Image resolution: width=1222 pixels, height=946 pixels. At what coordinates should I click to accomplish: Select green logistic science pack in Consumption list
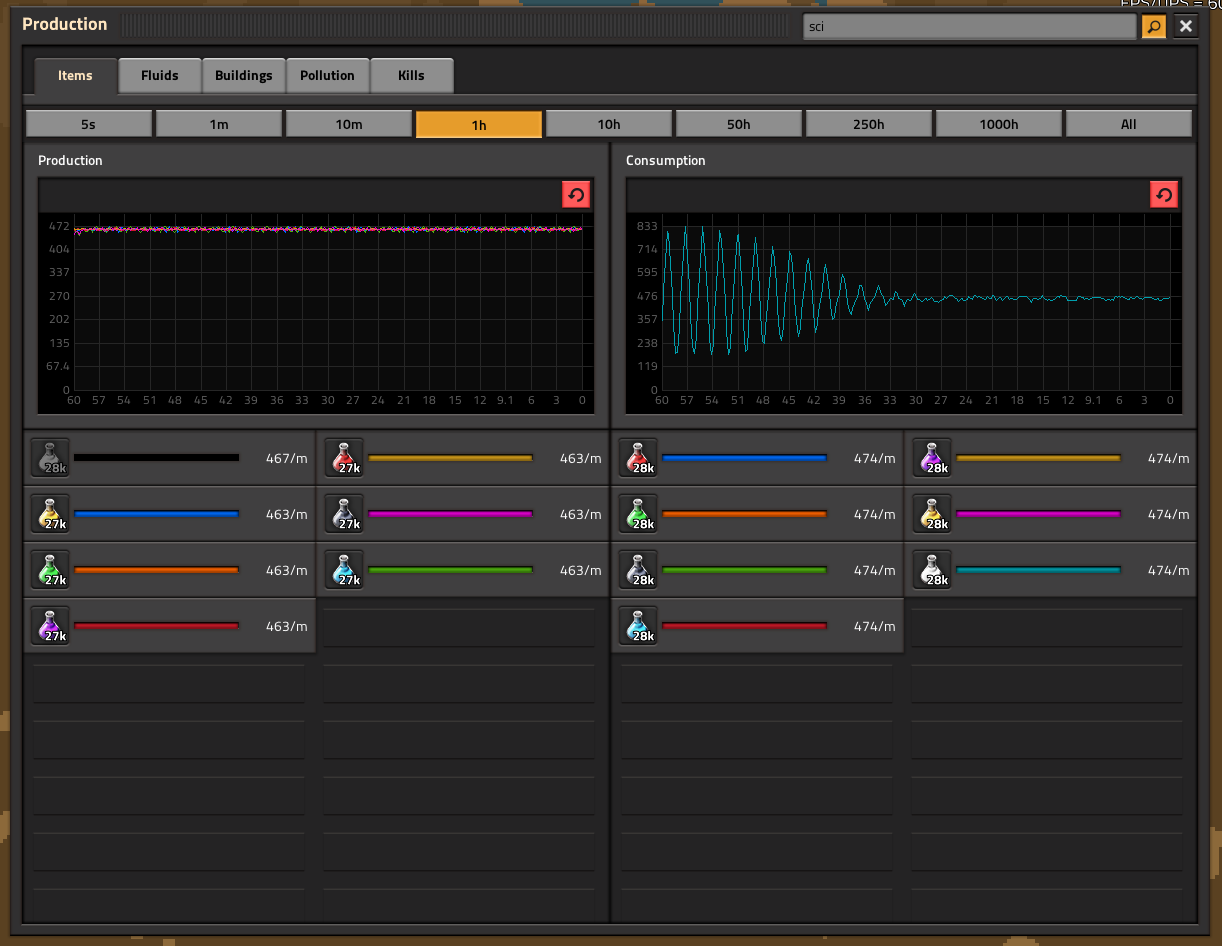pyautogui.click(x=638, y=514)
